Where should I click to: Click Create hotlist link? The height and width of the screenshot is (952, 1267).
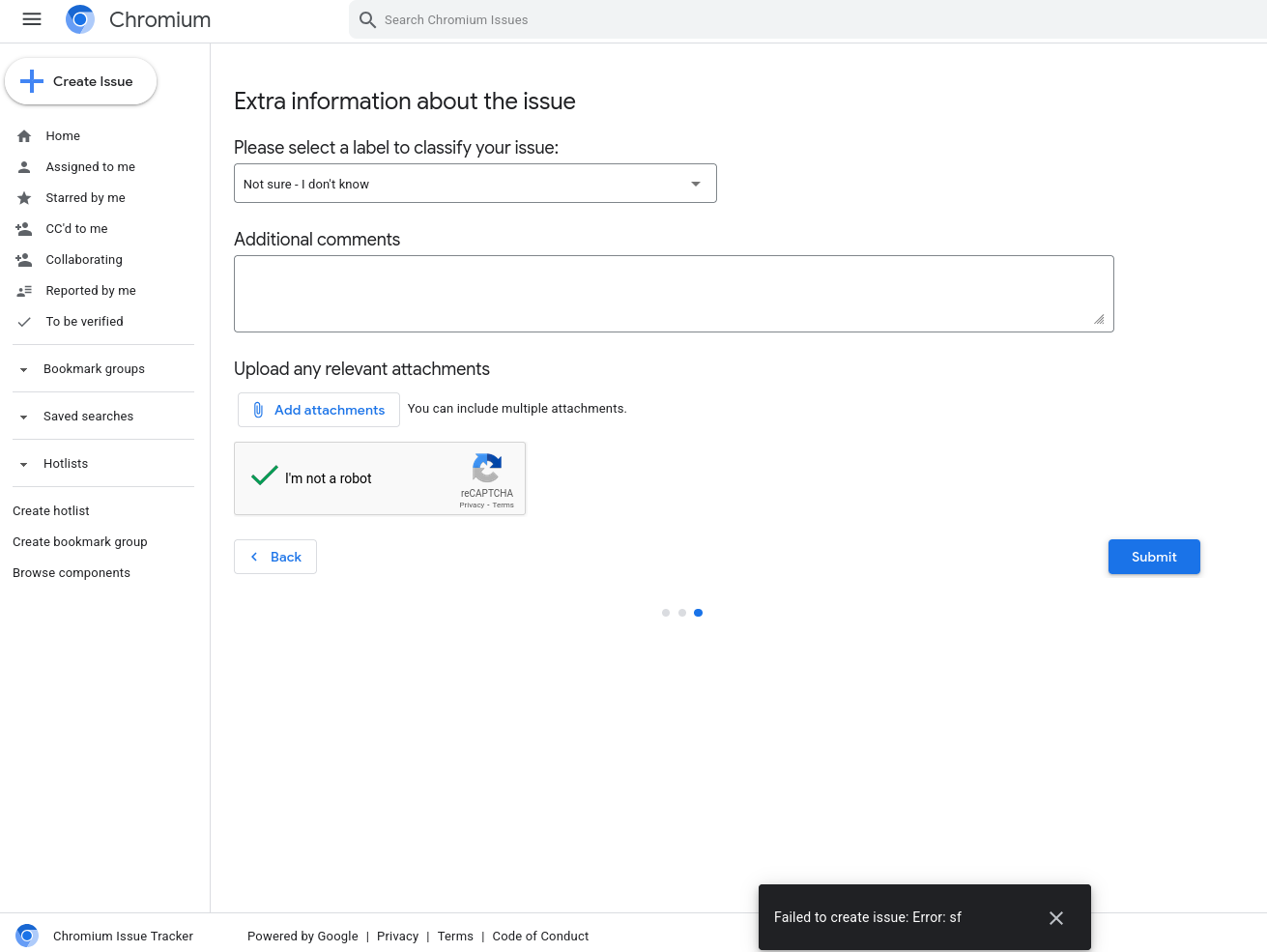[x=51, y=511]
